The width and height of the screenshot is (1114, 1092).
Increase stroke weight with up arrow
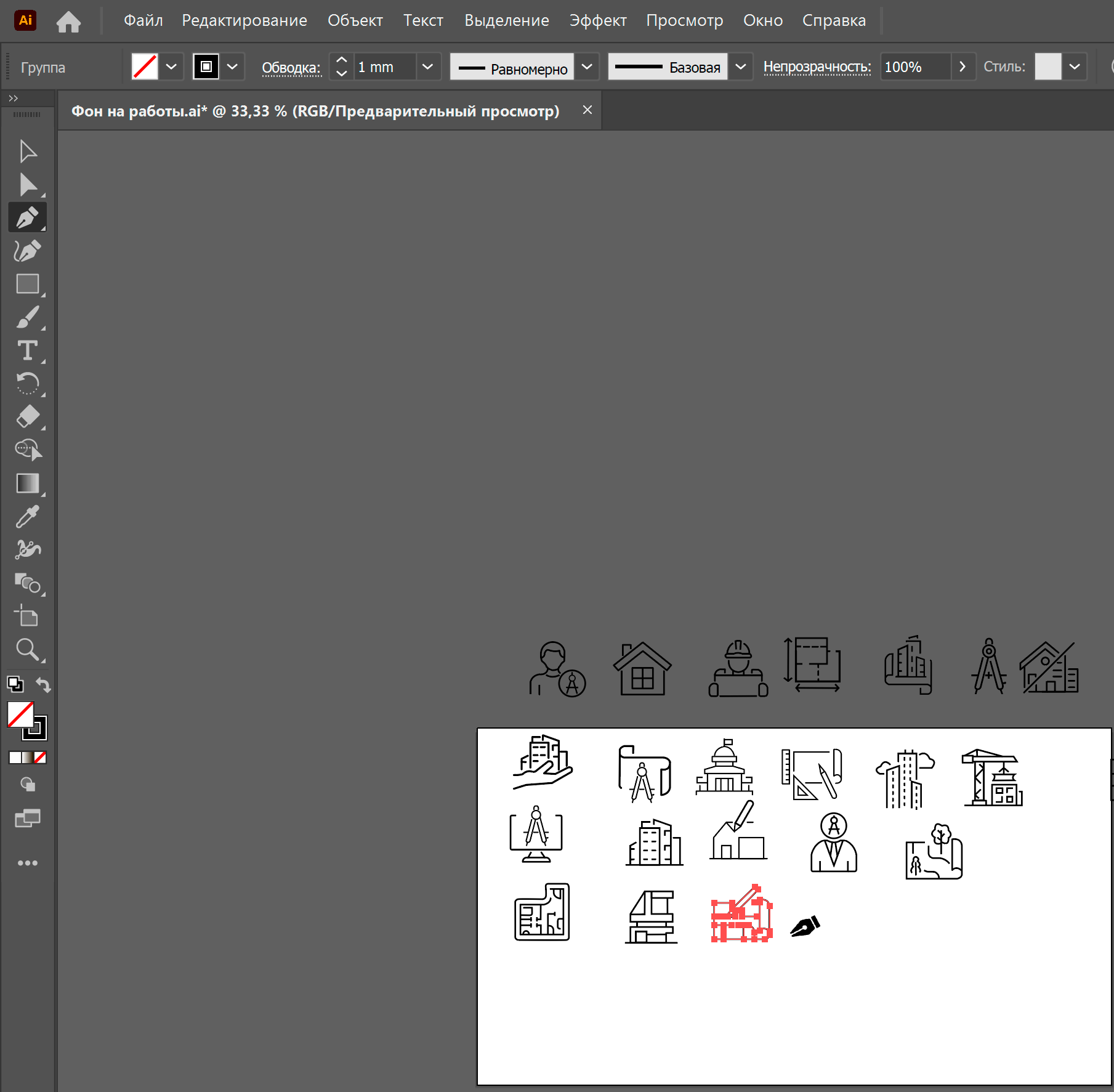pos(342,60)
